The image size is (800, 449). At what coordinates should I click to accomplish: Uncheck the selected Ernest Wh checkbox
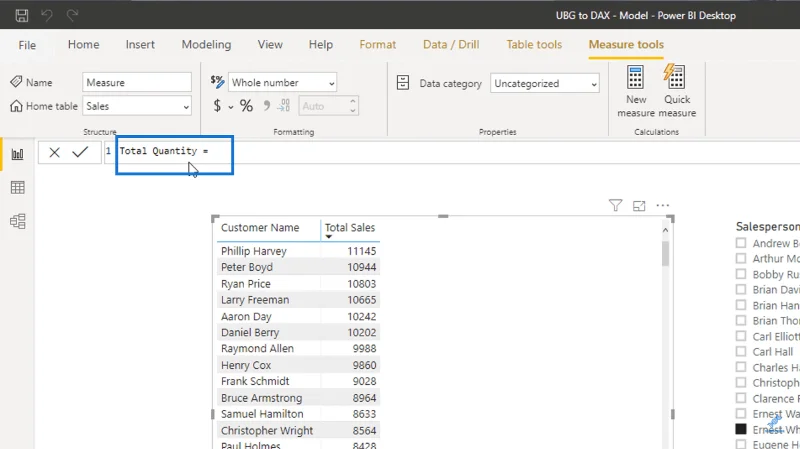coord(741,429)
